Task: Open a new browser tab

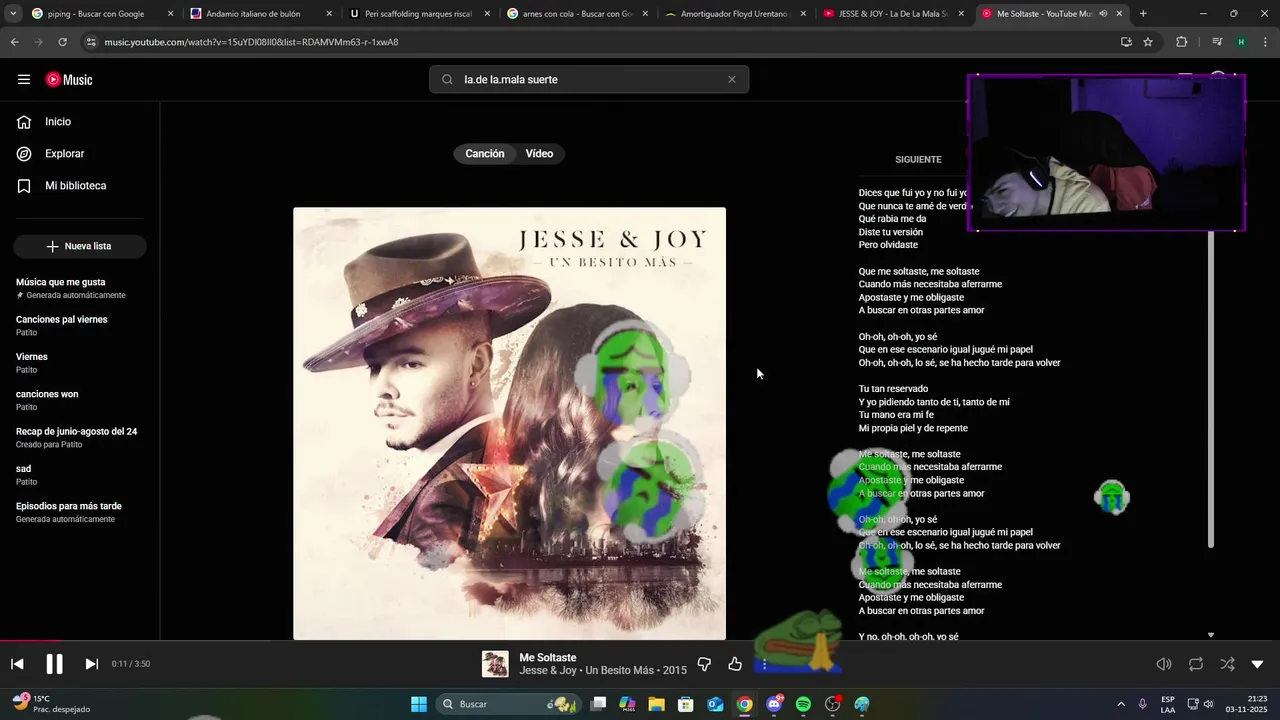Action: pos(1143,14)
